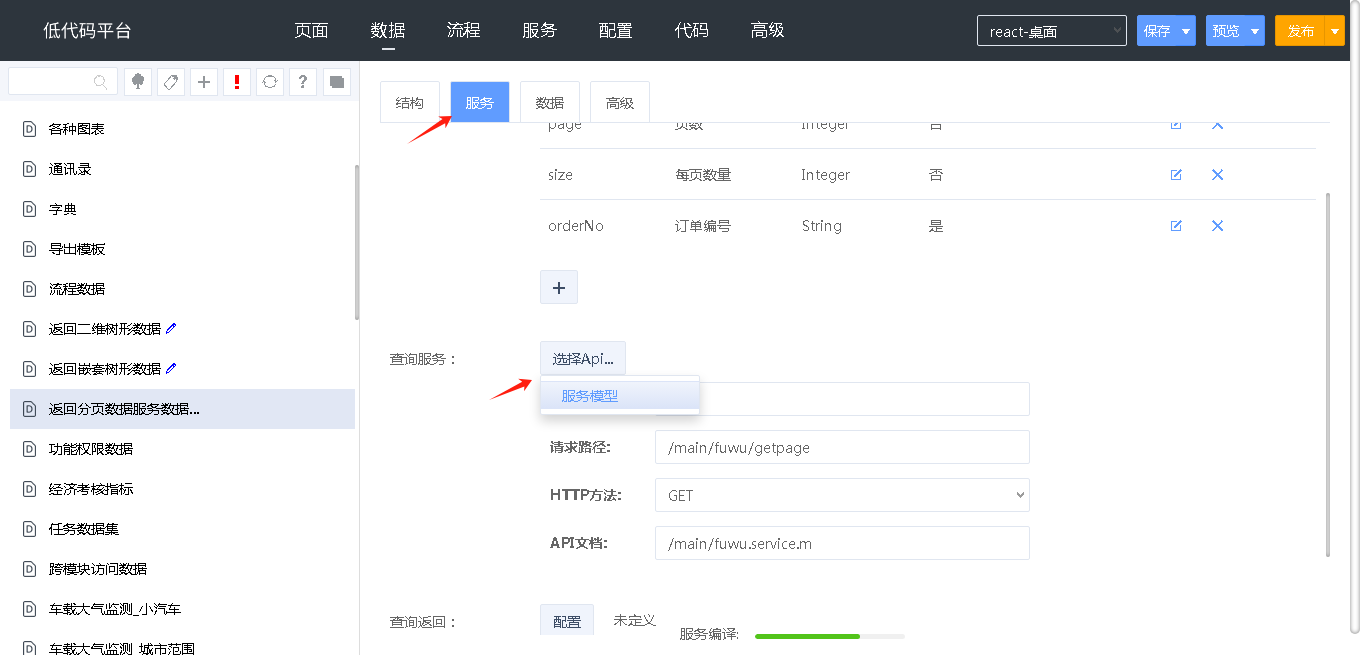
Task: Click pencil icon beside 返回二维树形数据
Action: tap(171, 328)
